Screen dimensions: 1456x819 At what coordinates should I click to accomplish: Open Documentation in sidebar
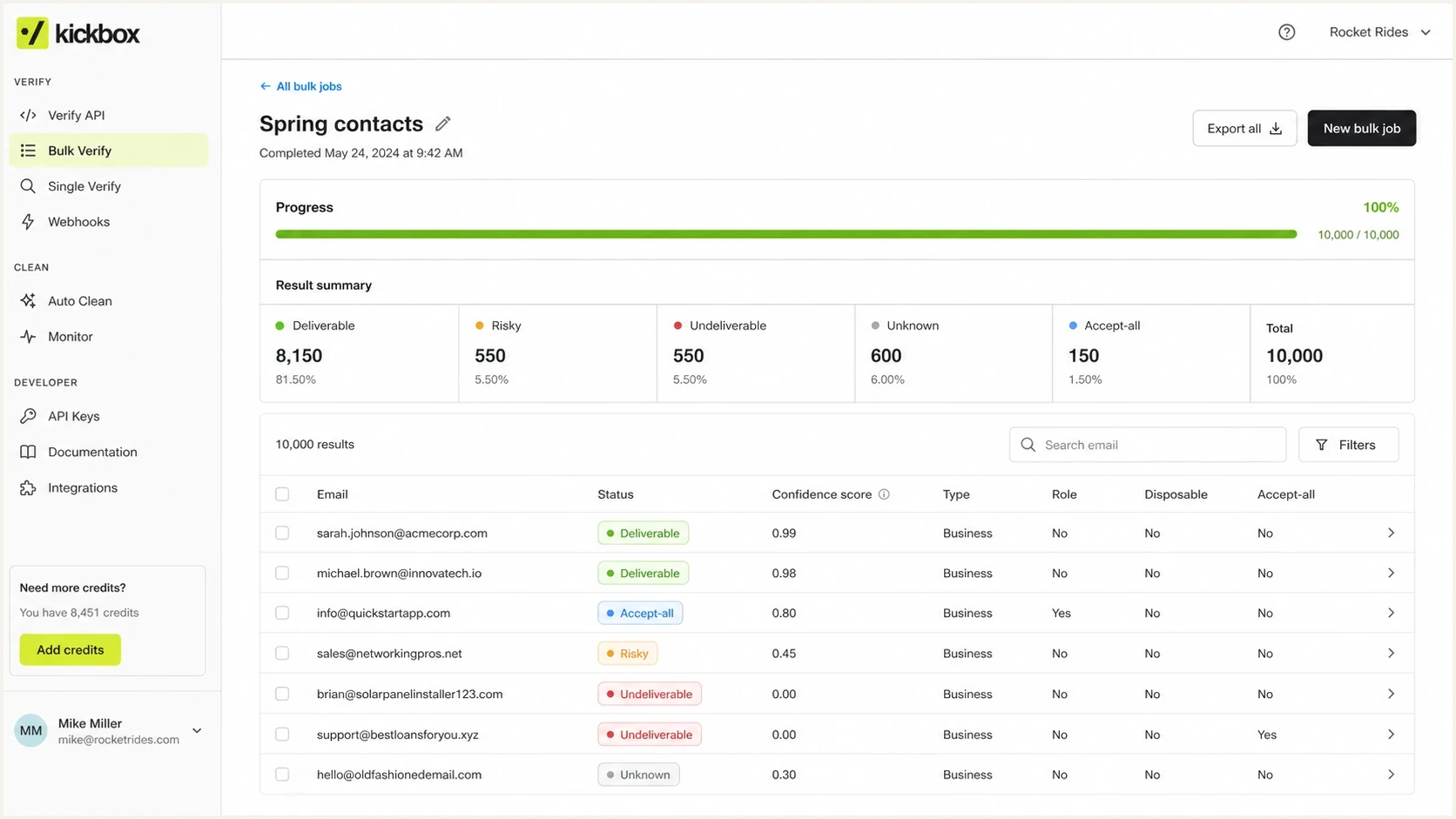click(x=109, y=452)
